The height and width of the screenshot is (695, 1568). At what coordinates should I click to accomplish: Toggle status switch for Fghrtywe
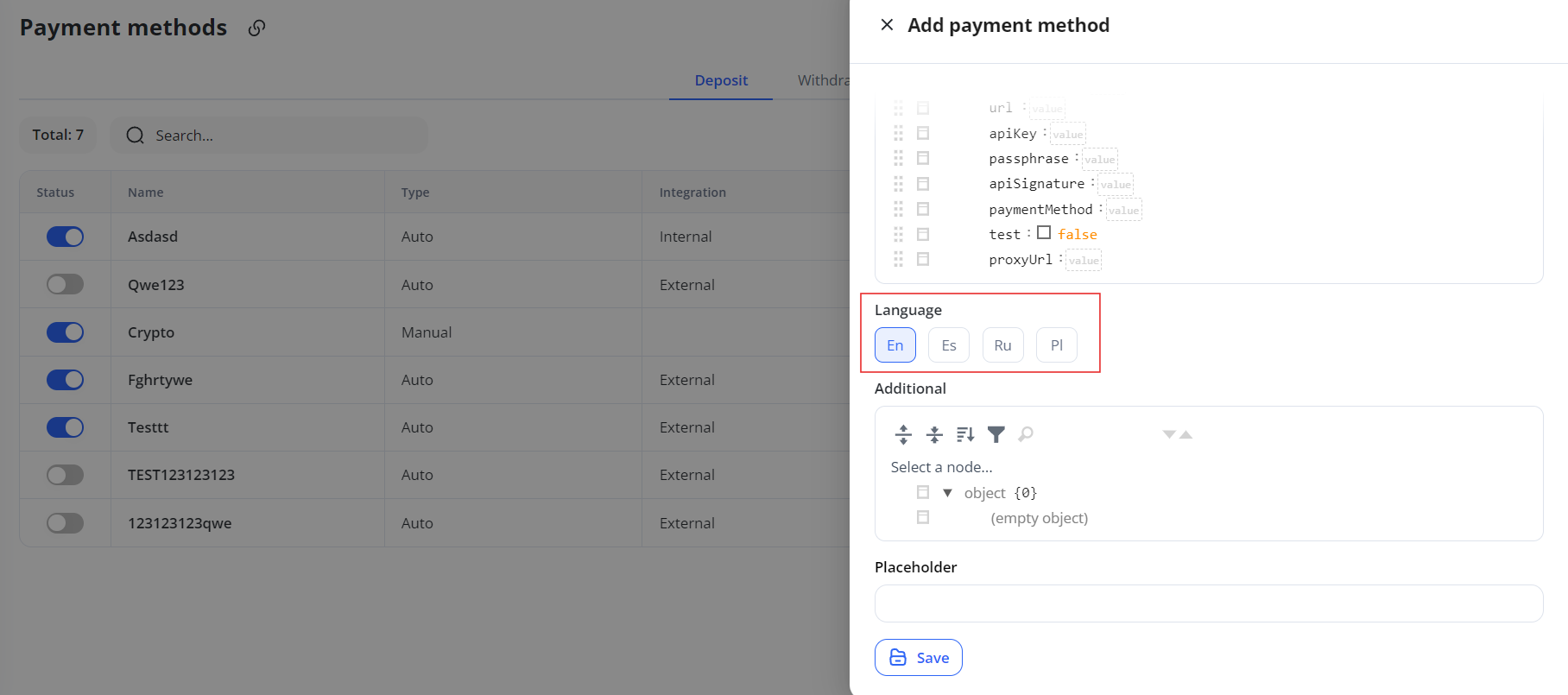(65, 380)
